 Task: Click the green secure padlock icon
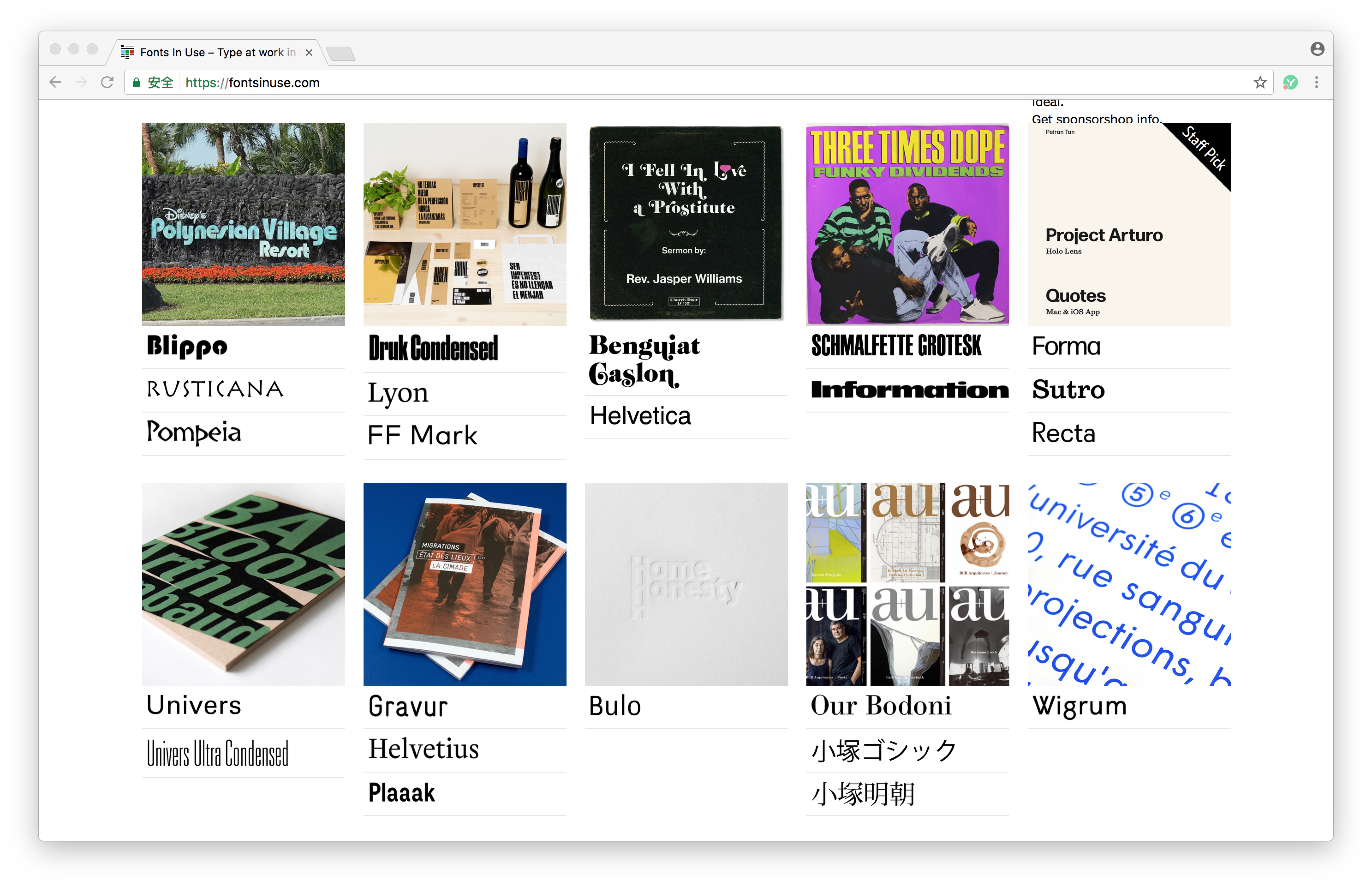137,82
